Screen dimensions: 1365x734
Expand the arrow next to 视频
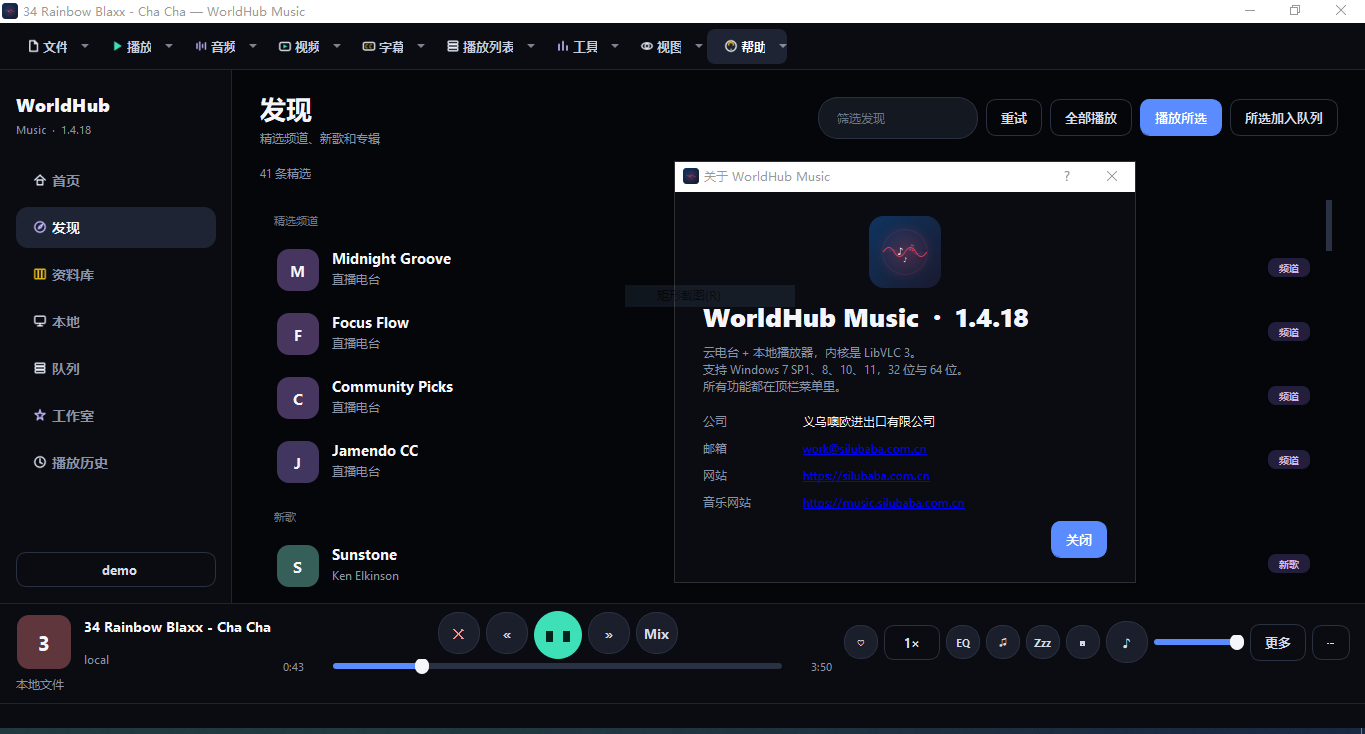[337, 46]
